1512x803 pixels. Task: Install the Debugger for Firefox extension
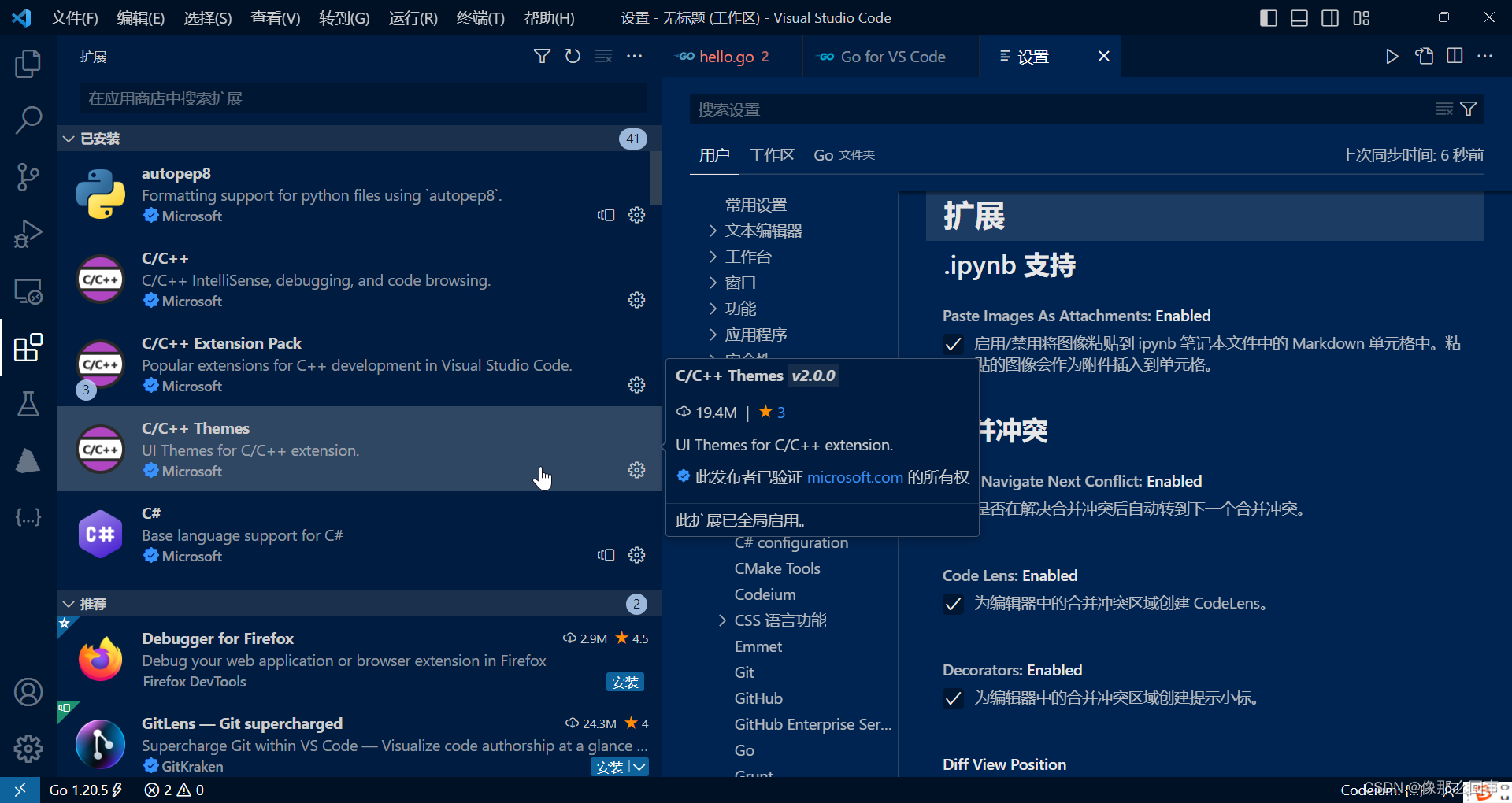pos(624,682)
